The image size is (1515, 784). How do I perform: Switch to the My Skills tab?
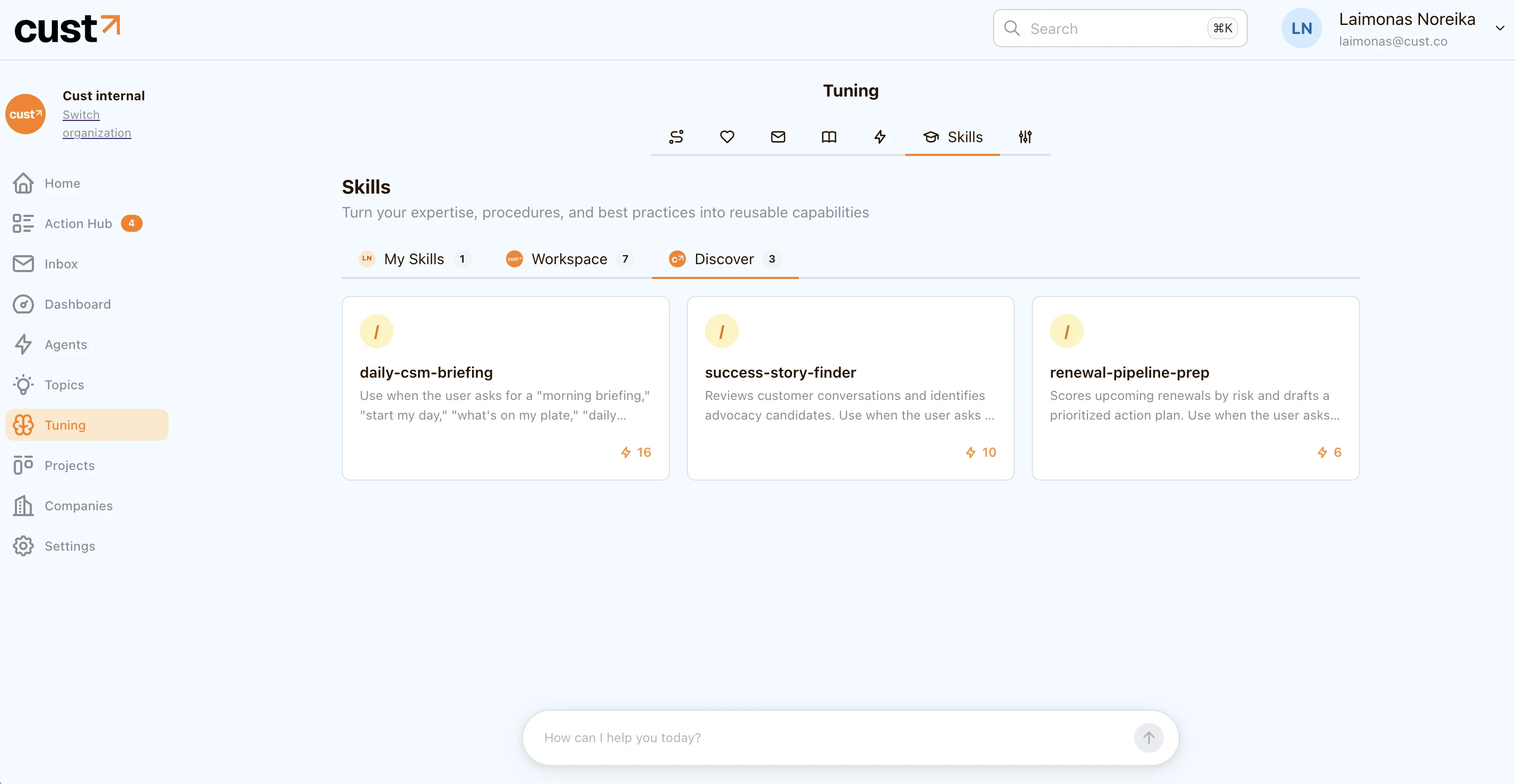click(414, 259)
